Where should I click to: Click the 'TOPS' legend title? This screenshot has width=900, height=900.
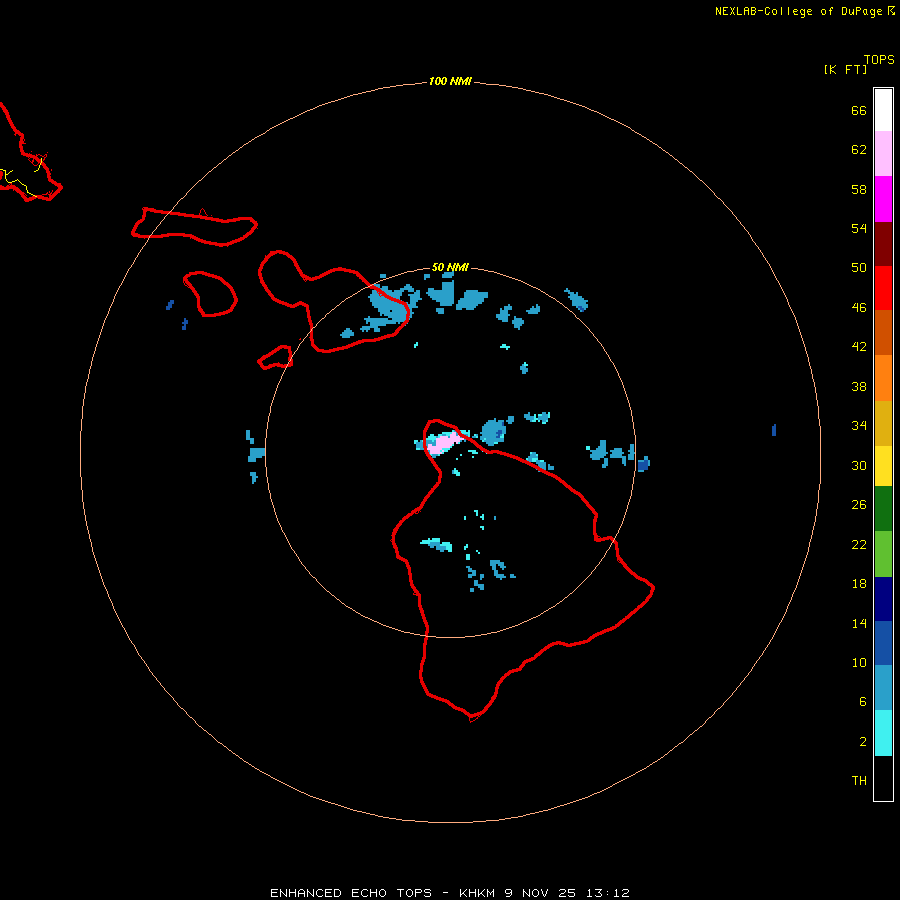click(x=879, y=59)
